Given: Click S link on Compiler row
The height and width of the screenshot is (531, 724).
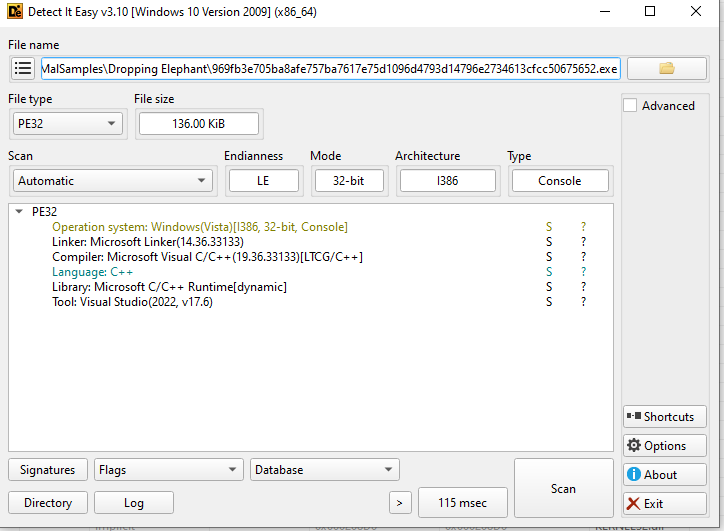Looking at the screenshot, I should click(x=549, y=257).
